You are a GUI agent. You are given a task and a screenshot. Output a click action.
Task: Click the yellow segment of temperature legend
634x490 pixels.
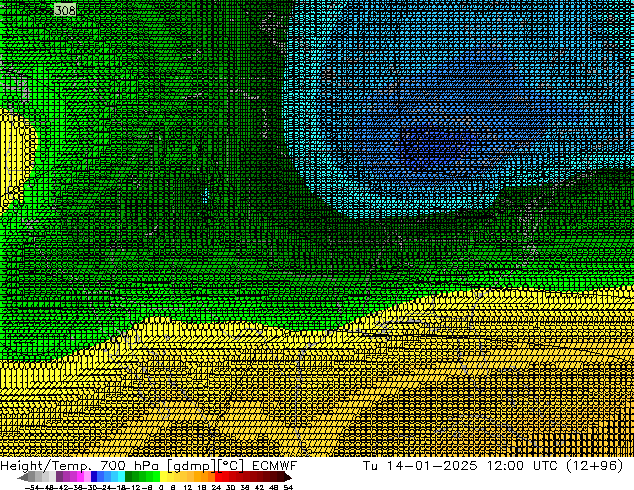[163, 476]
